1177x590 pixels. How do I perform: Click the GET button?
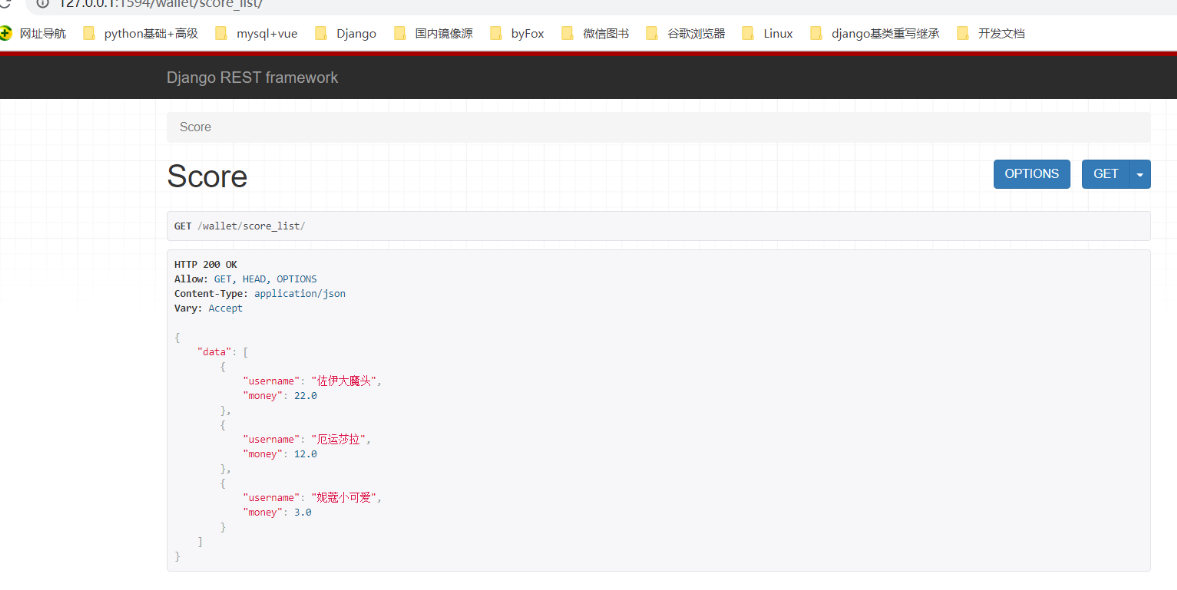pos(1106,174)
